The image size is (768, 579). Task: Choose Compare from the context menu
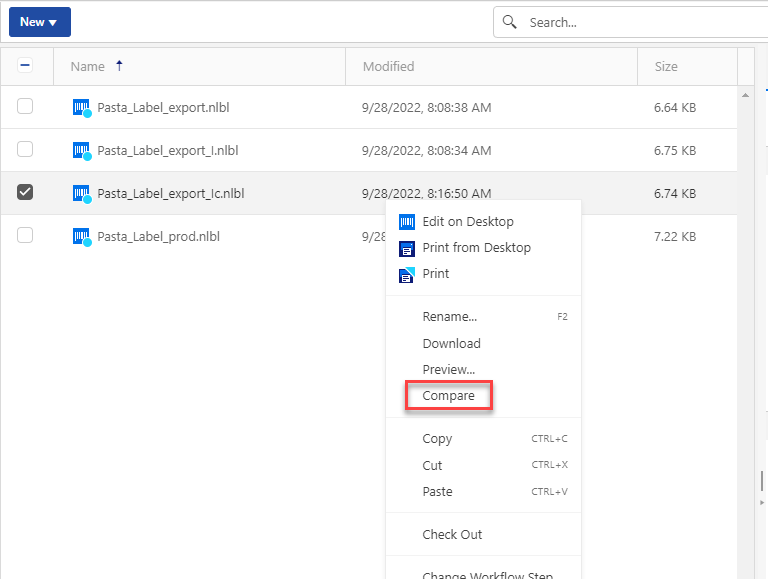448,396
